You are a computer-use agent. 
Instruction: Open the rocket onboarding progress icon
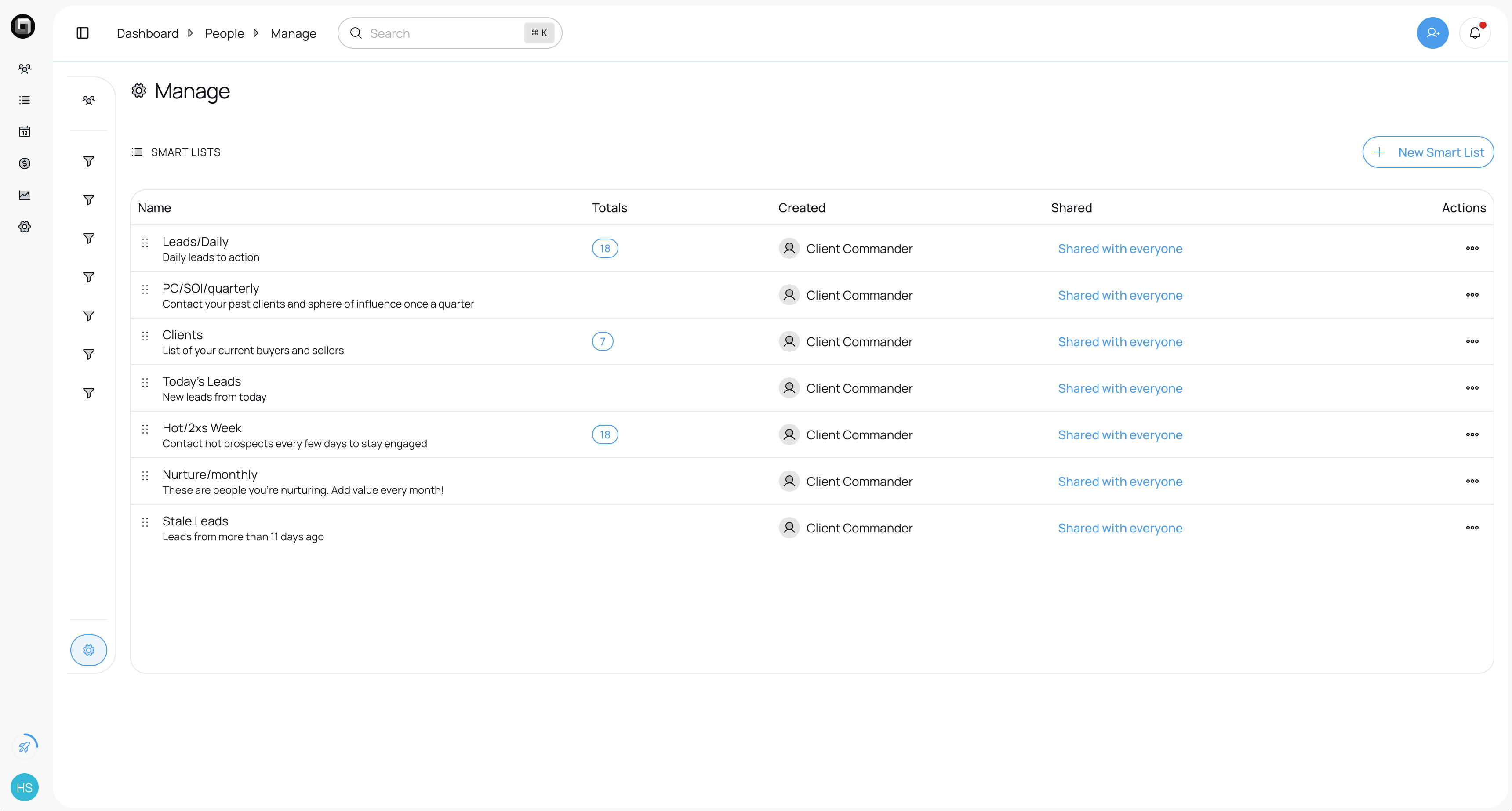point(24,746)
